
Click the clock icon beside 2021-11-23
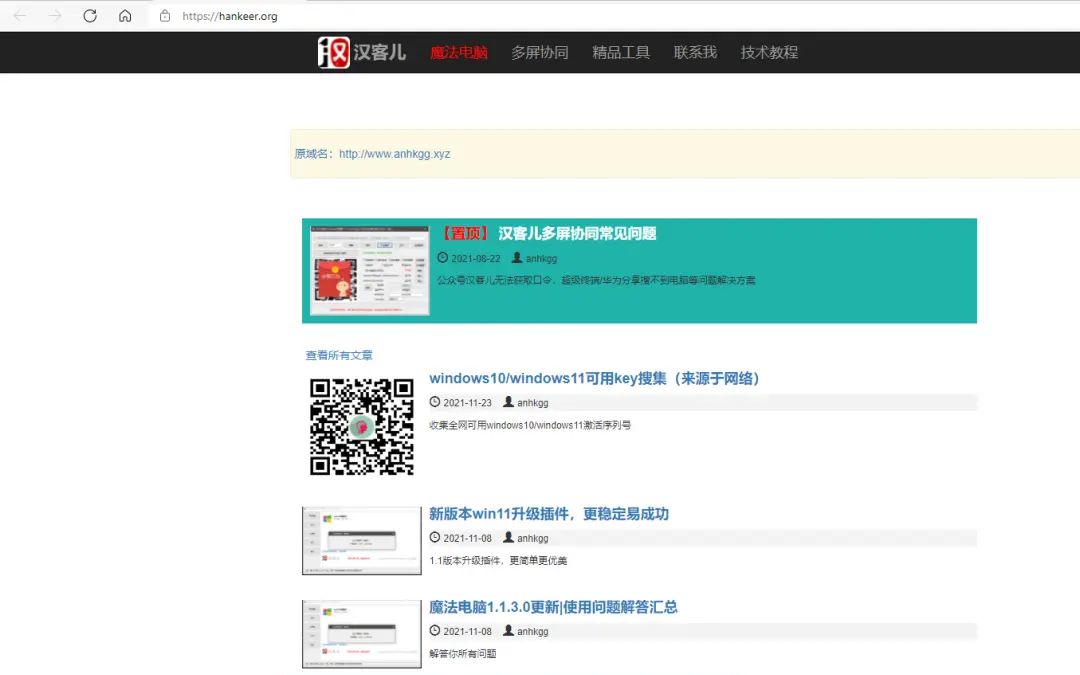tap(435, 402)
